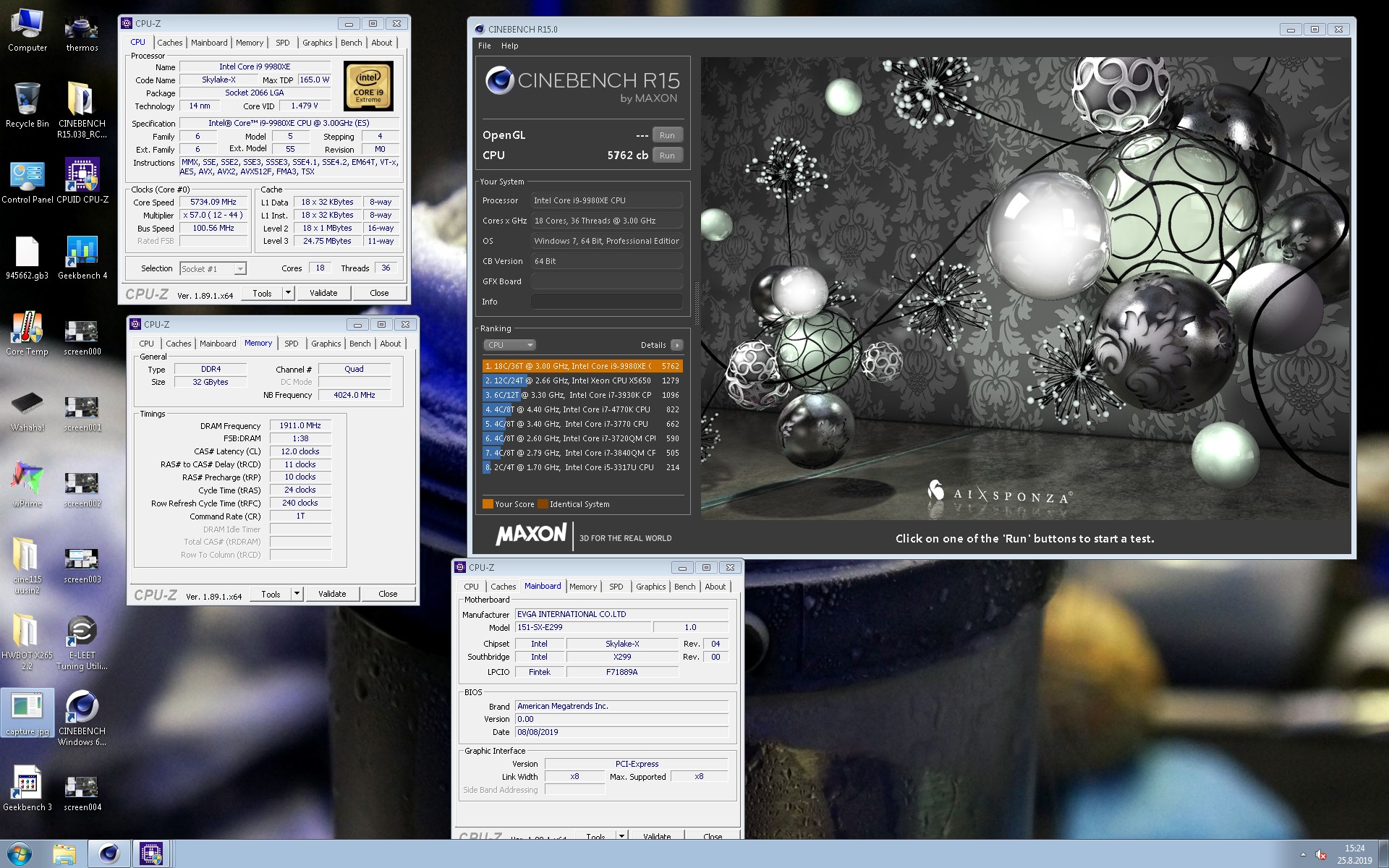Screen dimensions: 1389x868
Task: Click the Cinebench Info input field
Action: point(606,302)
